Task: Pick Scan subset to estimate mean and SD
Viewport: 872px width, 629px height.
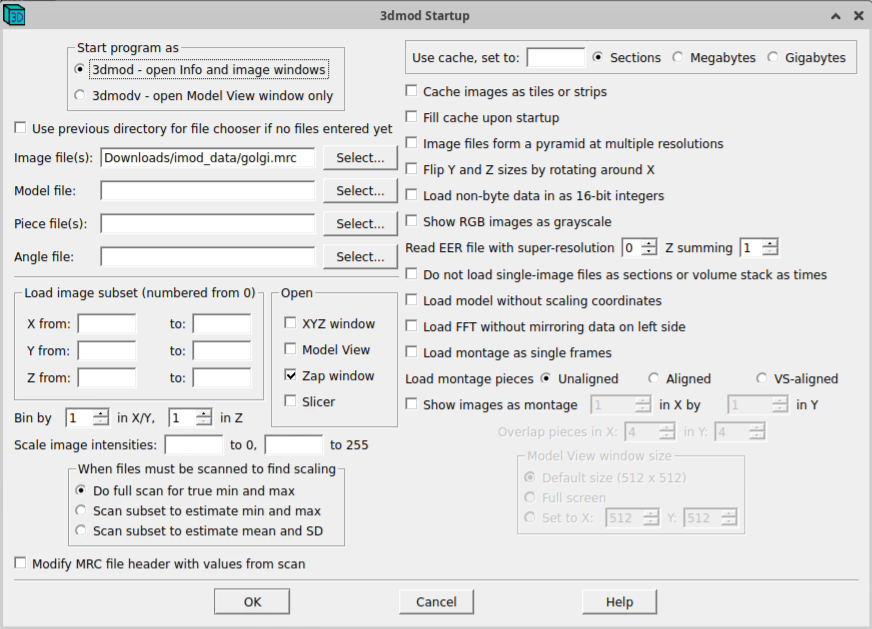Action: pos(81,531)
